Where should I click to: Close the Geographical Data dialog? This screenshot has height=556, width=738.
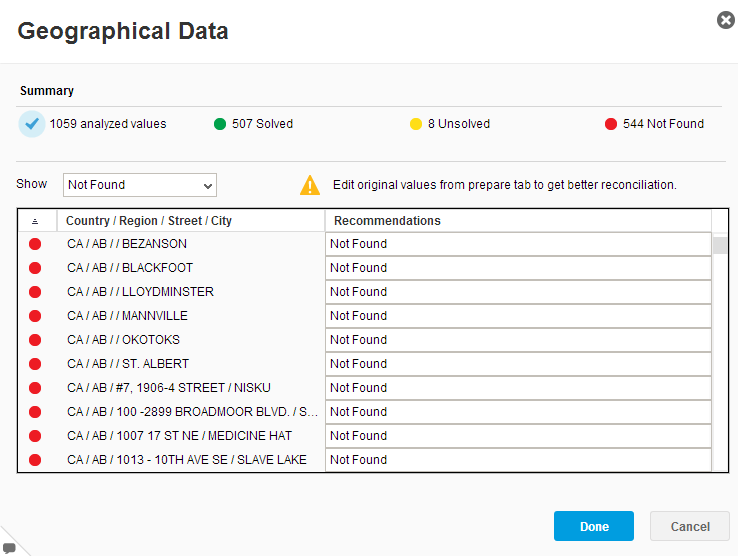[x=726, y=20]
